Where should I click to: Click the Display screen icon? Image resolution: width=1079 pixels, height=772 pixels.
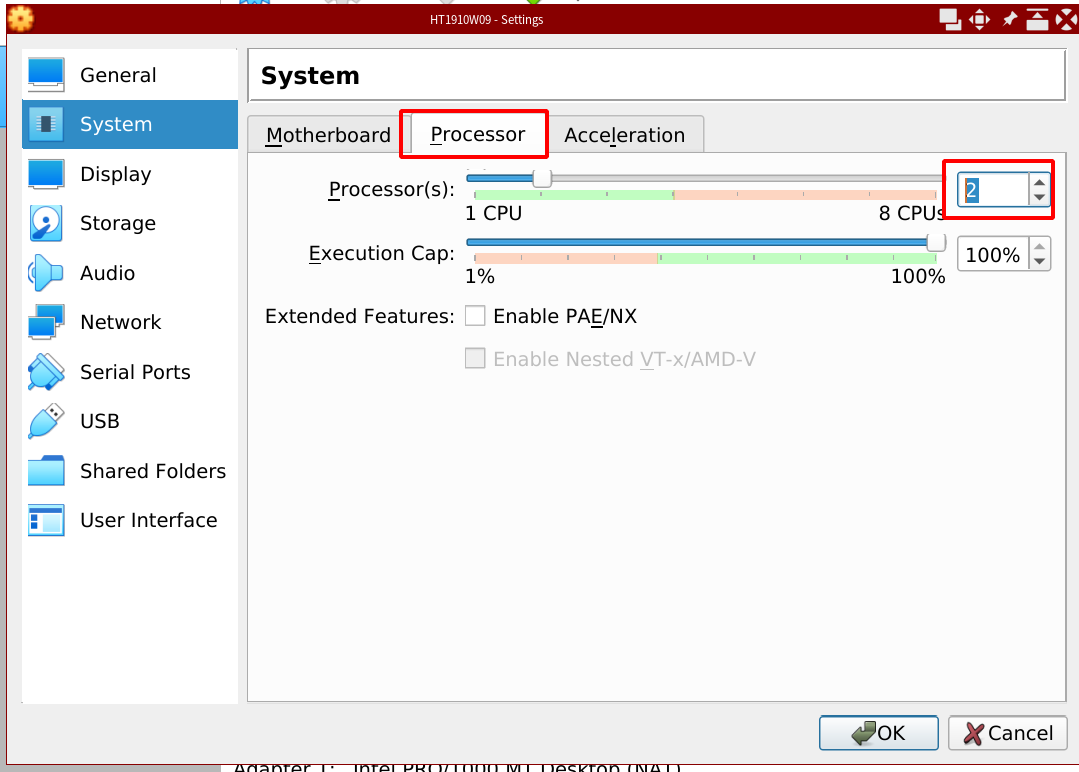[46, 174]
